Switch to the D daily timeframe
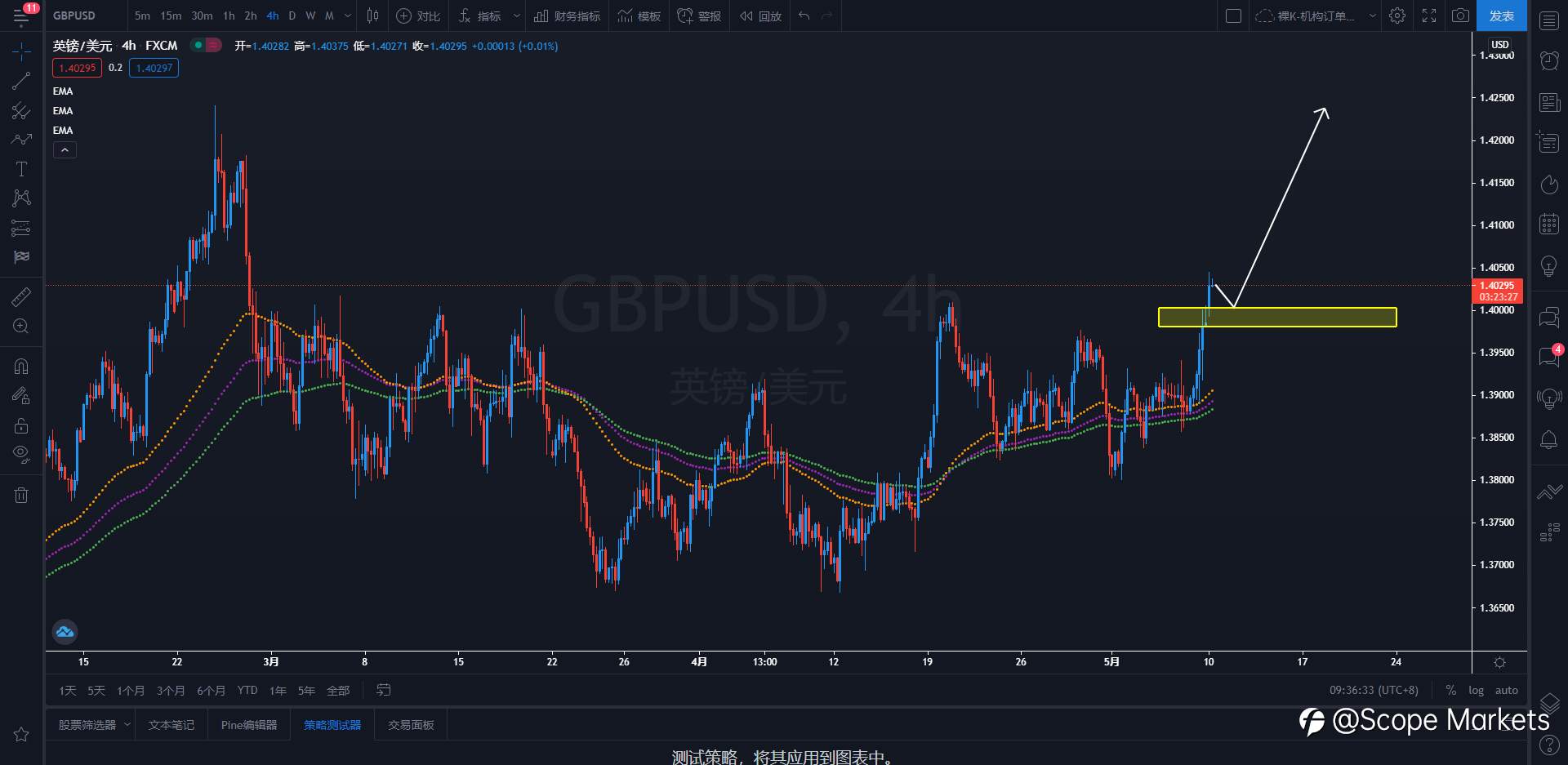 [292, 16]
